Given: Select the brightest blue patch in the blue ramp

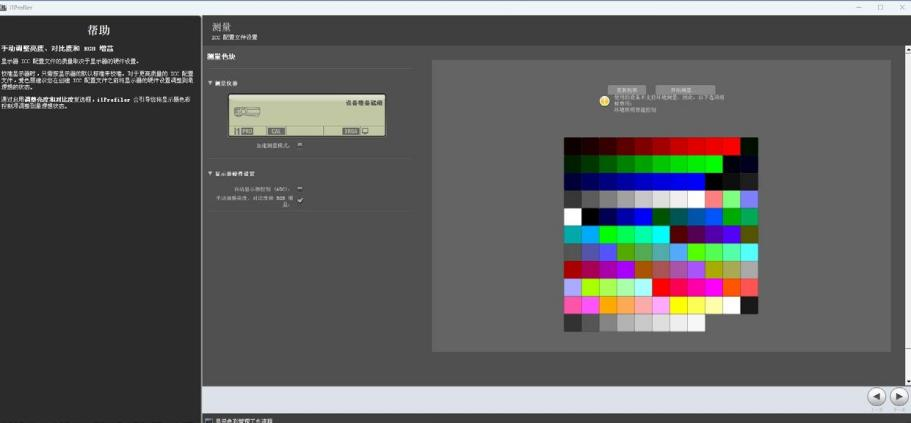Looking at the screenshot, I should [696, 182].
